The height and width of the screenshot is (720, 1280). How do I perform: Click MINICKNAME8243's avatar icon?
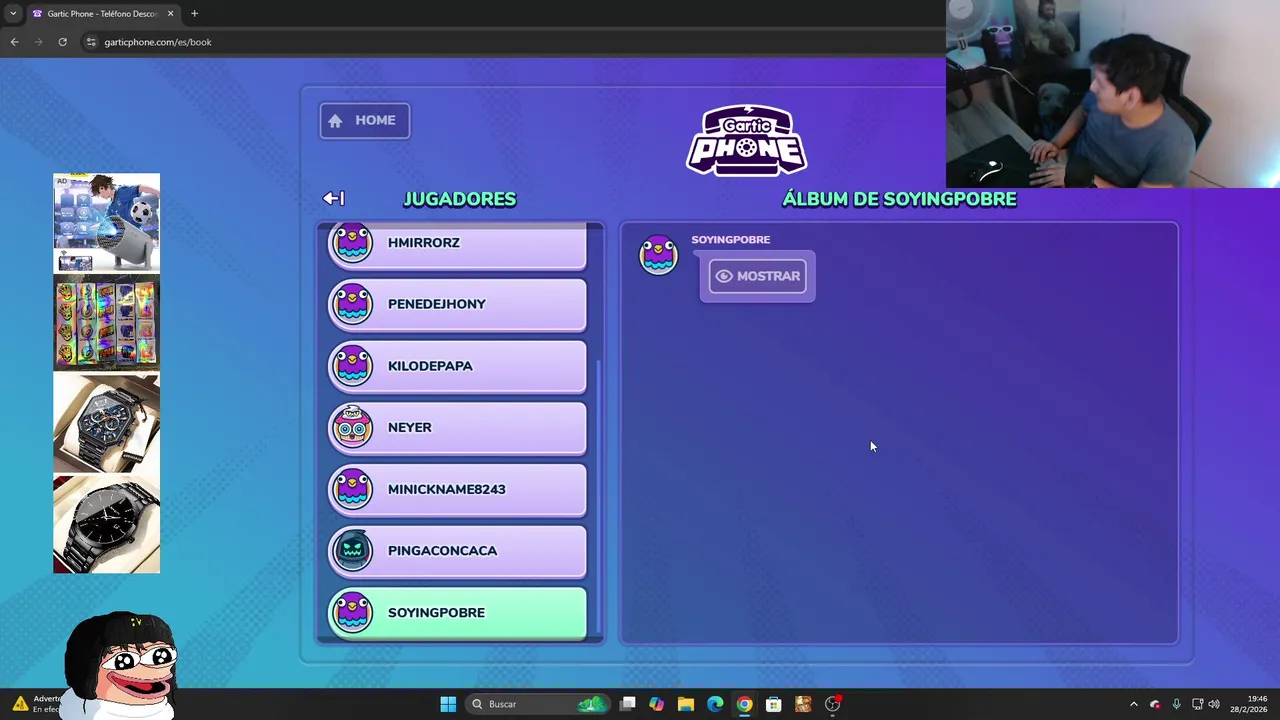click(352, 489)
